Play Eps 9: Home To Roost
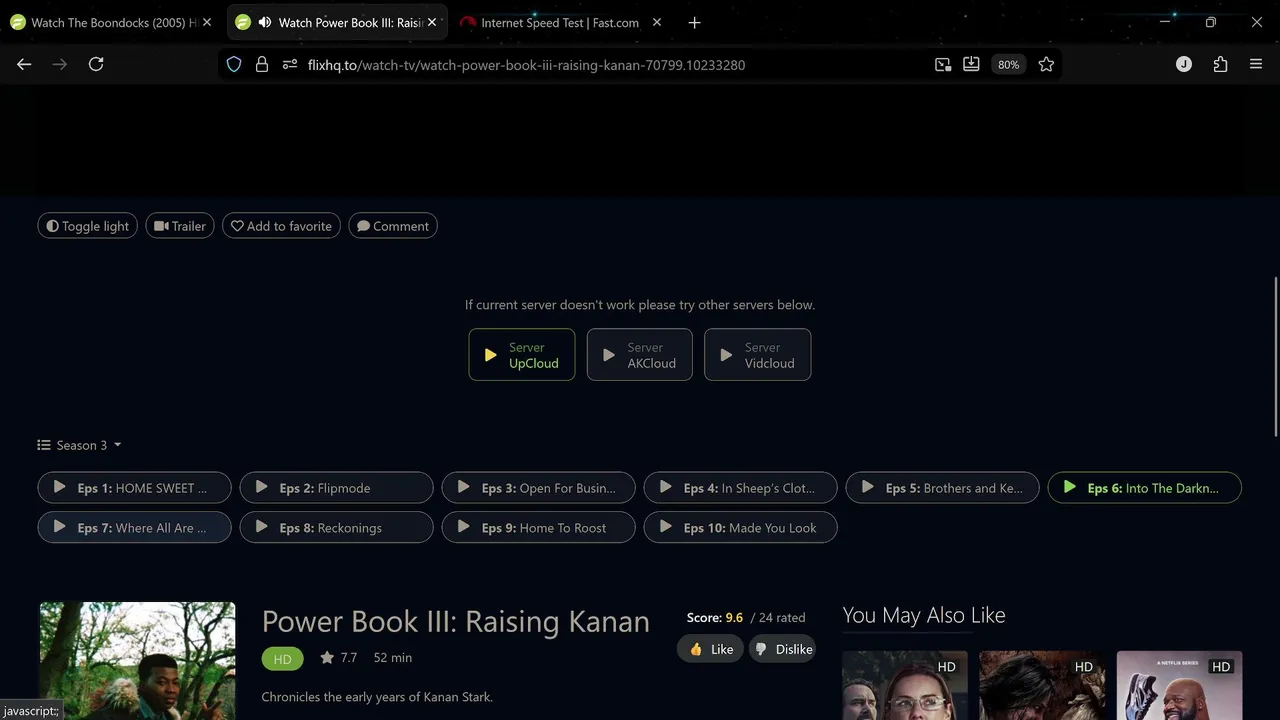 click(x=539, y=527)
